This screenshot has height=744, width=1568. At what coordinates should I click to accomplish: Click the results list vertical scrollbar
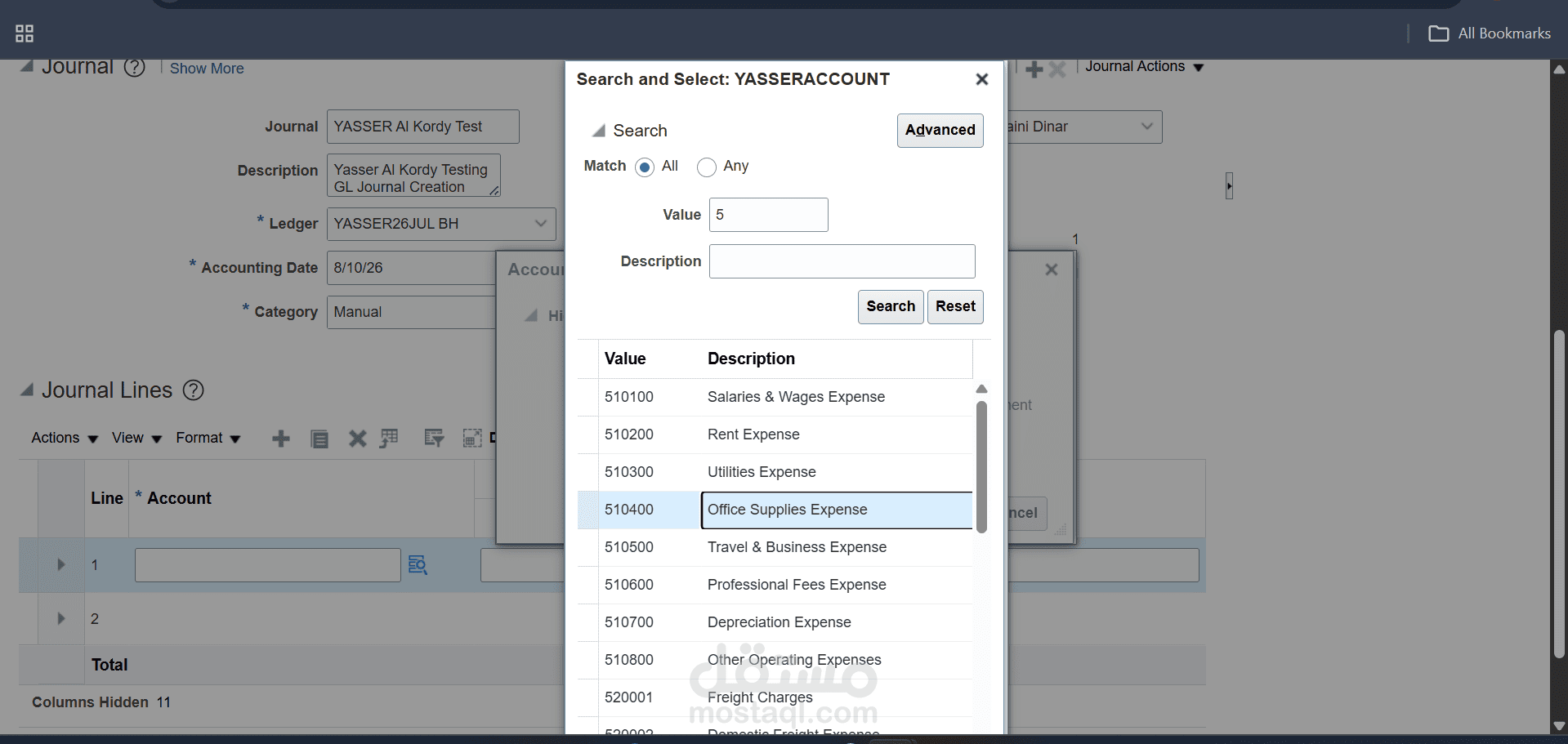[x=981, y=466]
